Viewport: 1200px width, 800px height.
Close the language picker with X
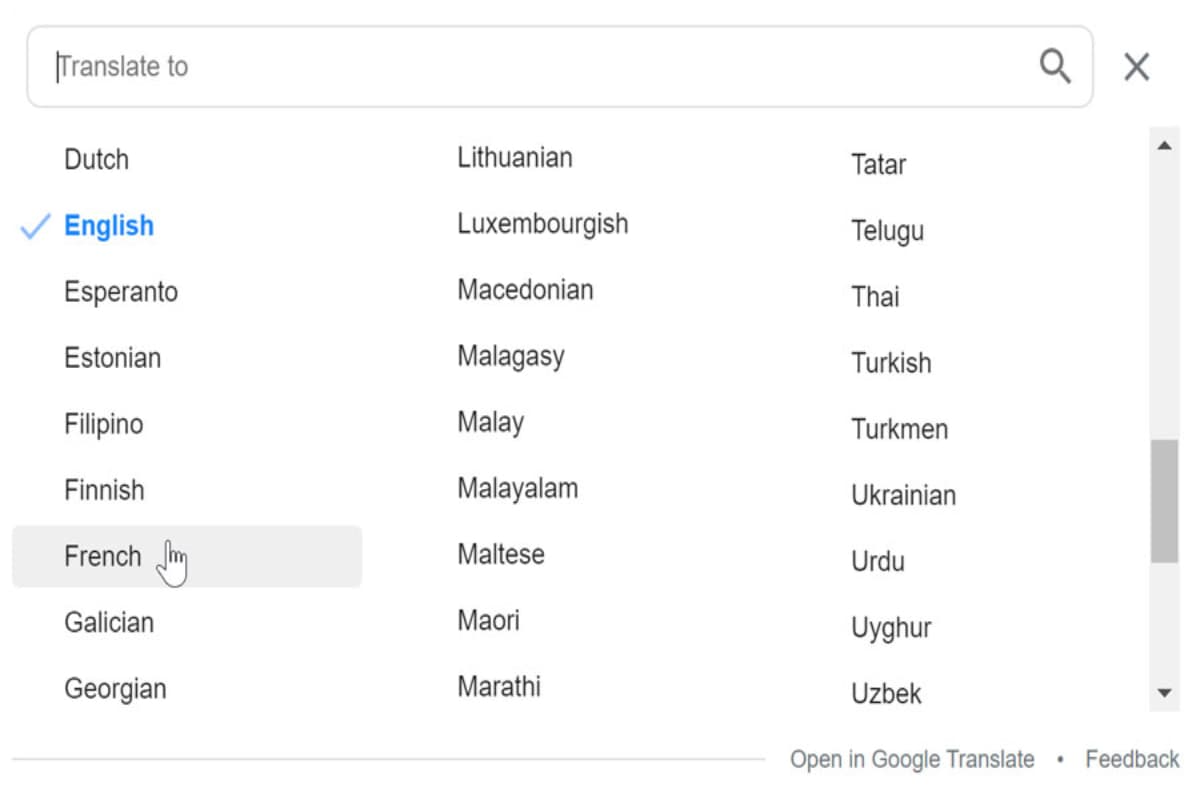pos(1137,67)
